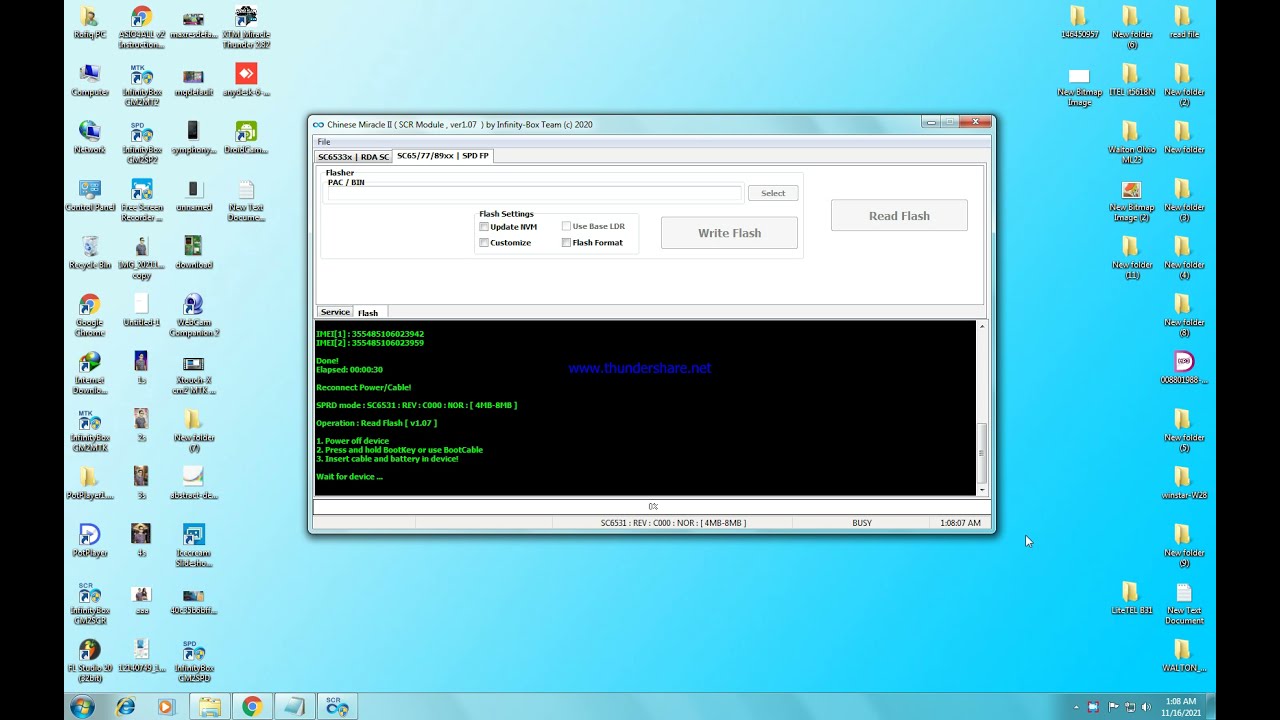Click the 0% progress bar

[652, 507]
